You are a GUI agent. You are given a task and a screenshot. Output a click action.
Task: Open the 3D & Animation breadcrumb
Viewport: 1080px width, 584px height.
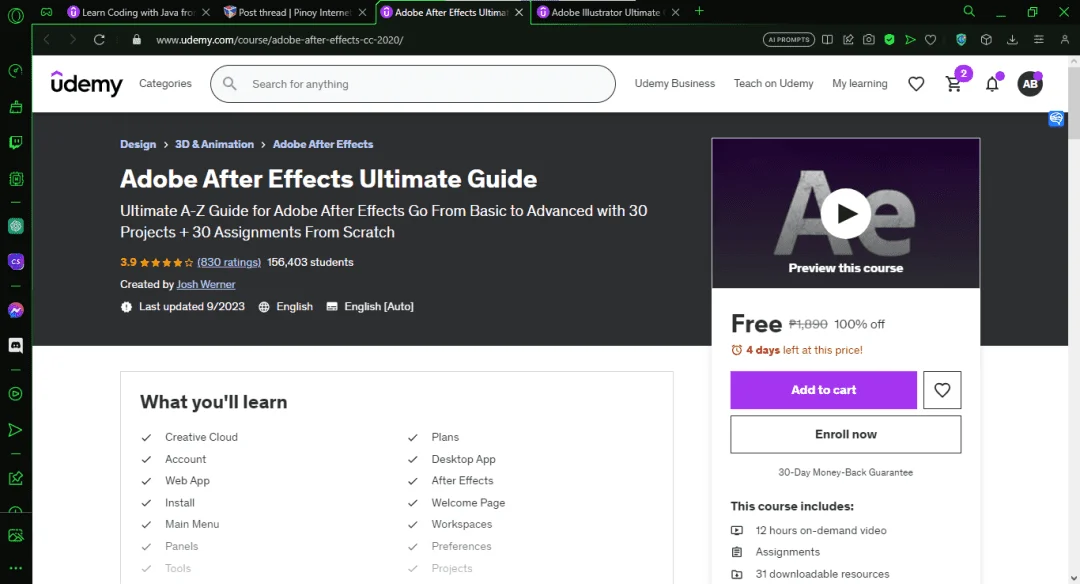pyautogui.click(x=214, y=144)
